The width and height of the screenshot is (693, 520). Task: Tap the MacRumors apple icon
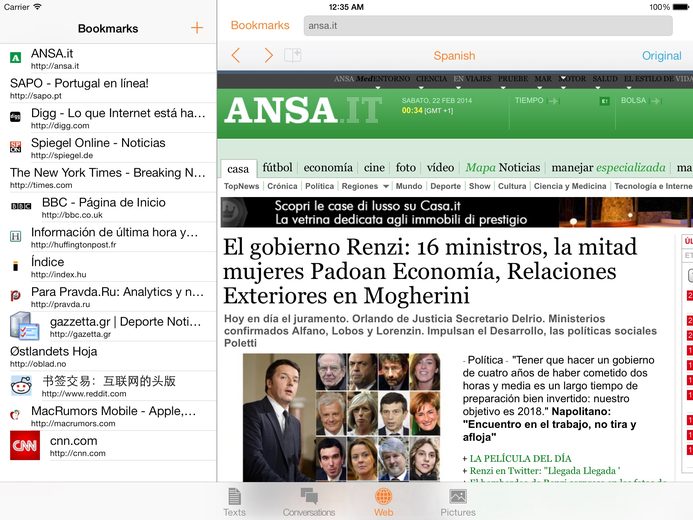pyautogui.click(x=15, y=415)
